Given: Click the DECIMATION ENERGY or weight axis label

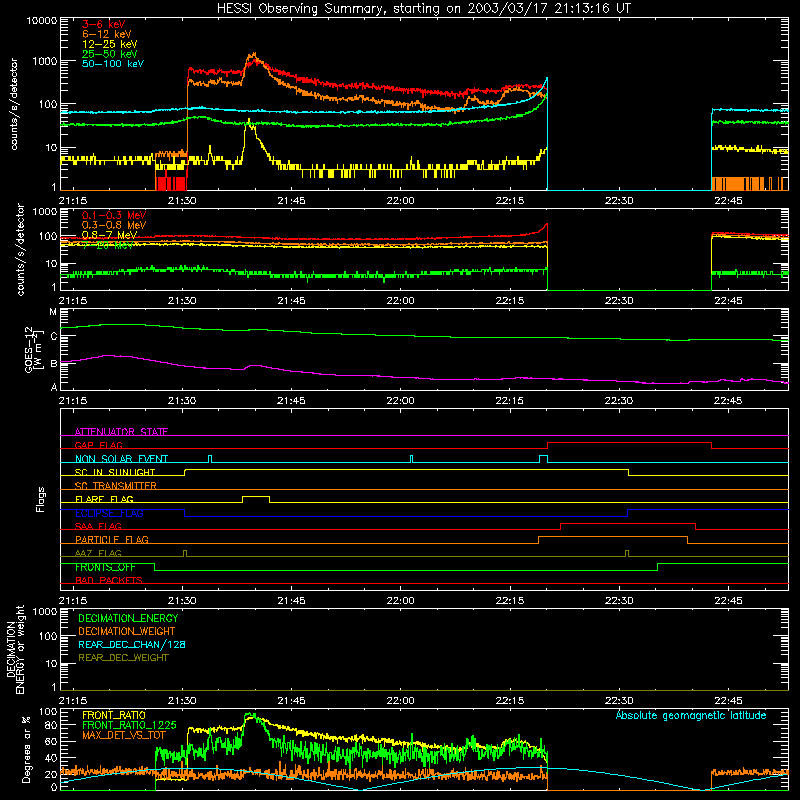Looking at the screenshot, I should click(15, 649).
